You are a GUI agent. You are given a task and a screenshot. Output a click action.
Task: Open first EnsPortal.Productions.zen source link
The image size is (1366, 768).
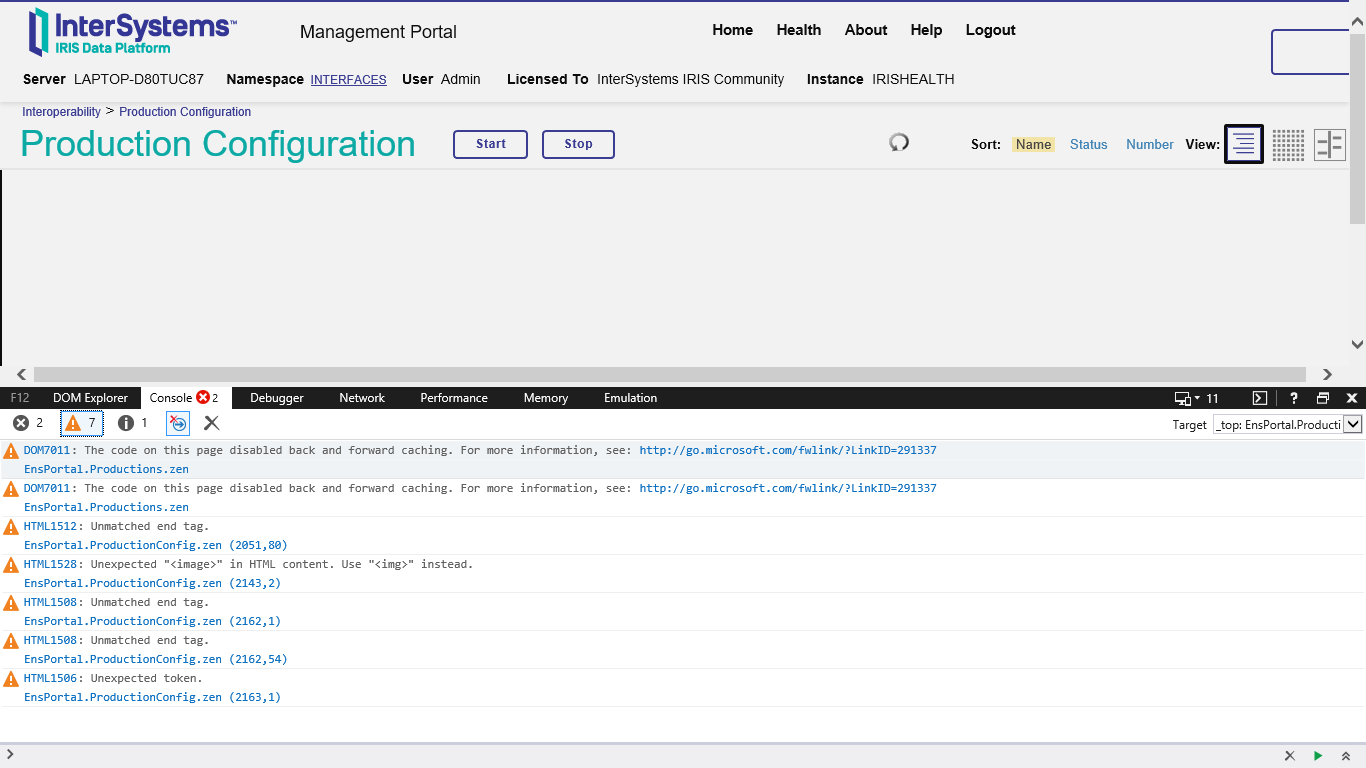(x=106, y=469)
